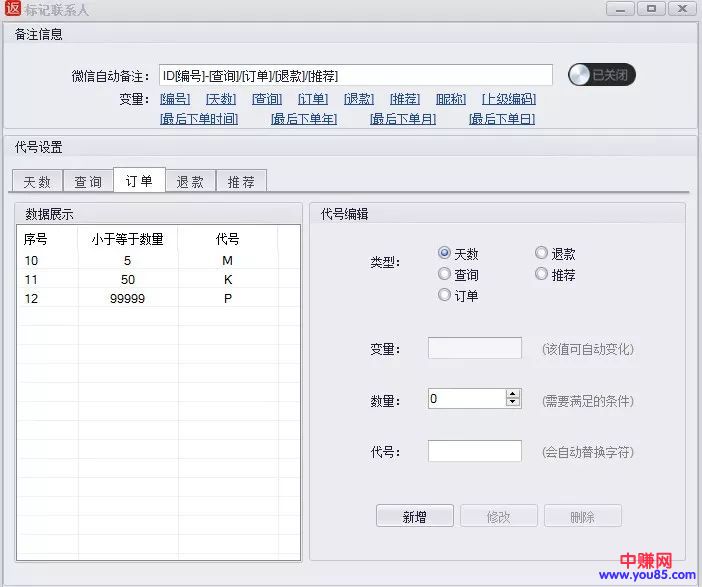Viewport: 702px width, 587px height.
Task: Select the 退款 radio option
Action: [542, 254]
